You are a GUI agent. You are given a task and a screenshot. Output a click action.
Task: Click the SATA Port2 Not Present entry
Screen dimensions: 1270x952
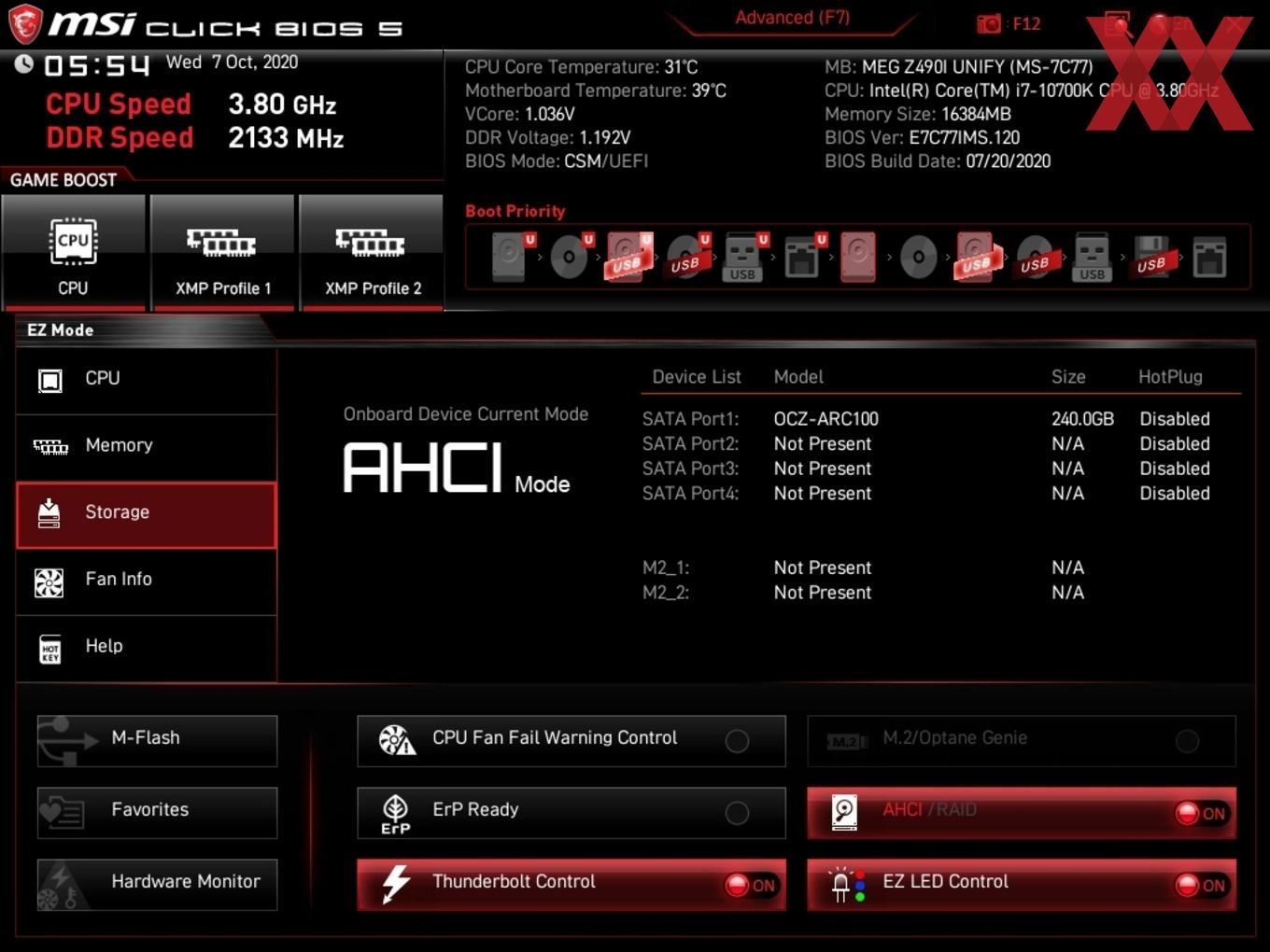[823, 444]
